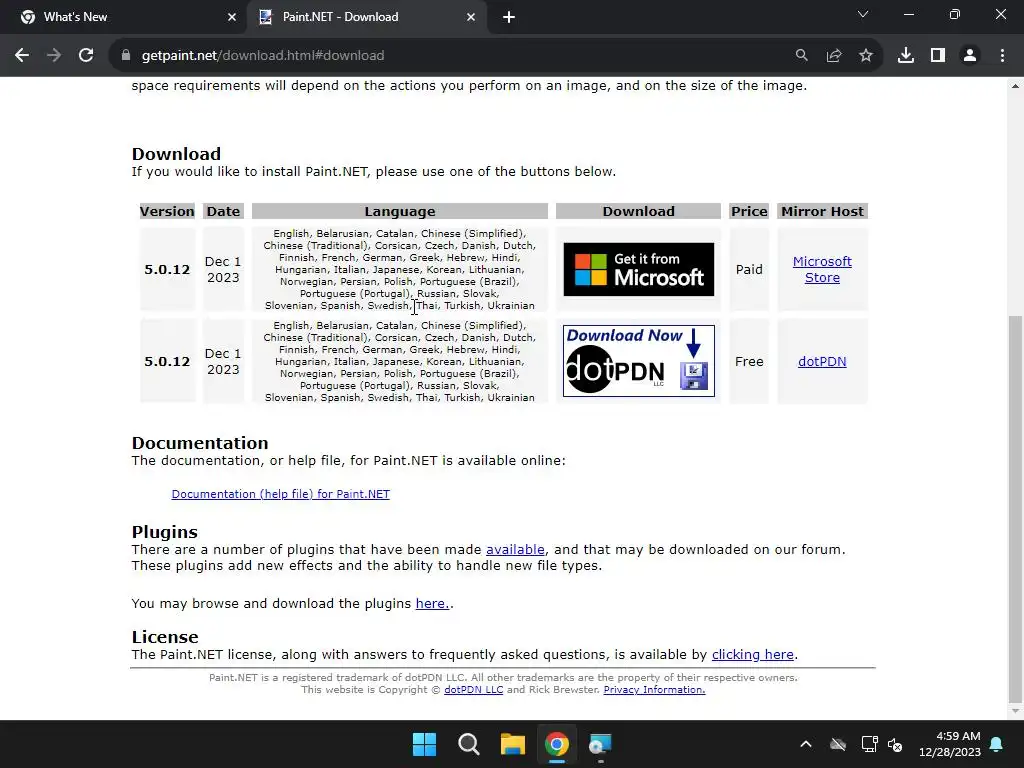Click the 'Free' price cell
The width and height of the screenshot is (1024, 768).
[749, 362]
